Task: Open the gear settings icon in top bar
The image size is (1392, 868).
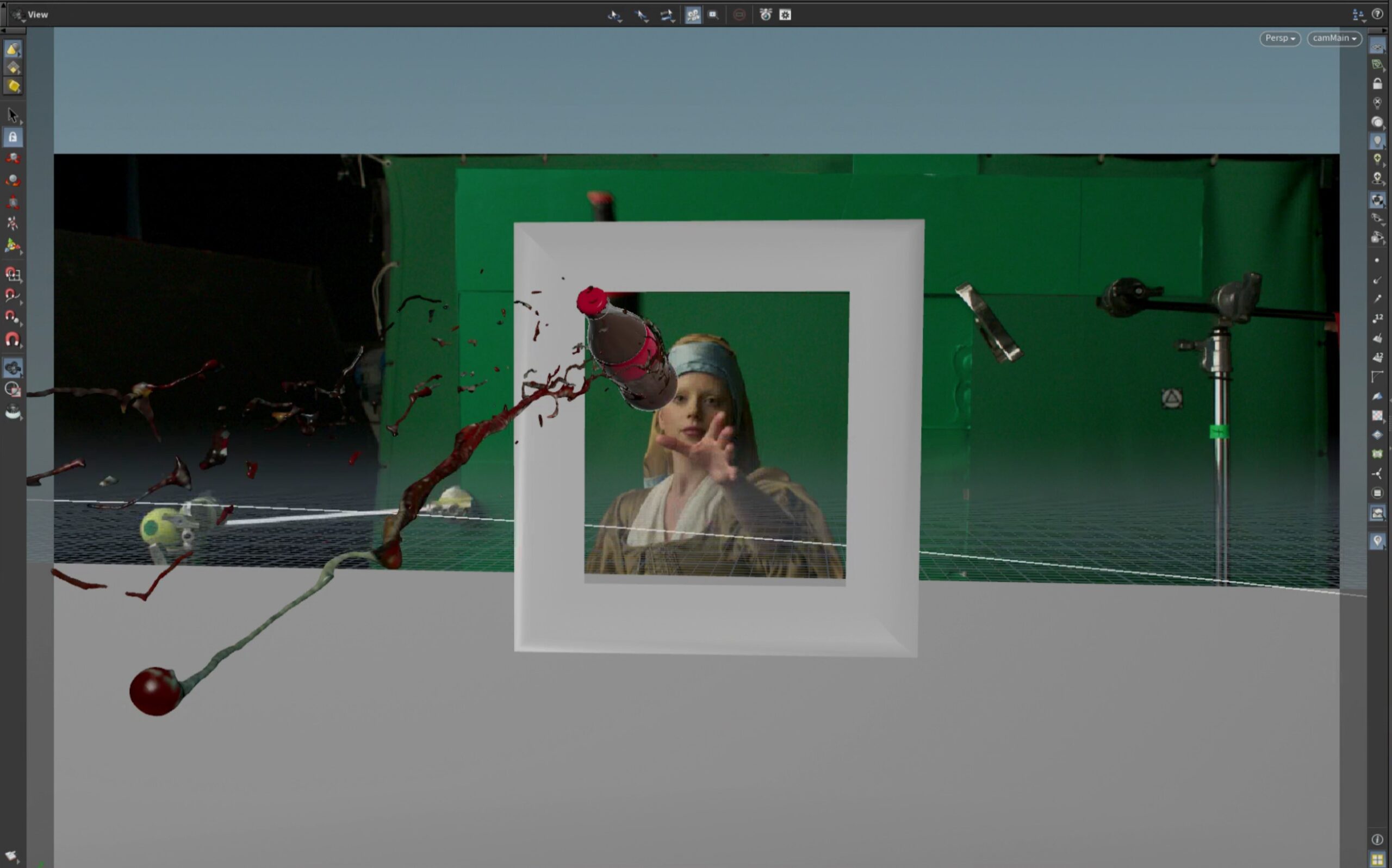Action: [785, 15]
